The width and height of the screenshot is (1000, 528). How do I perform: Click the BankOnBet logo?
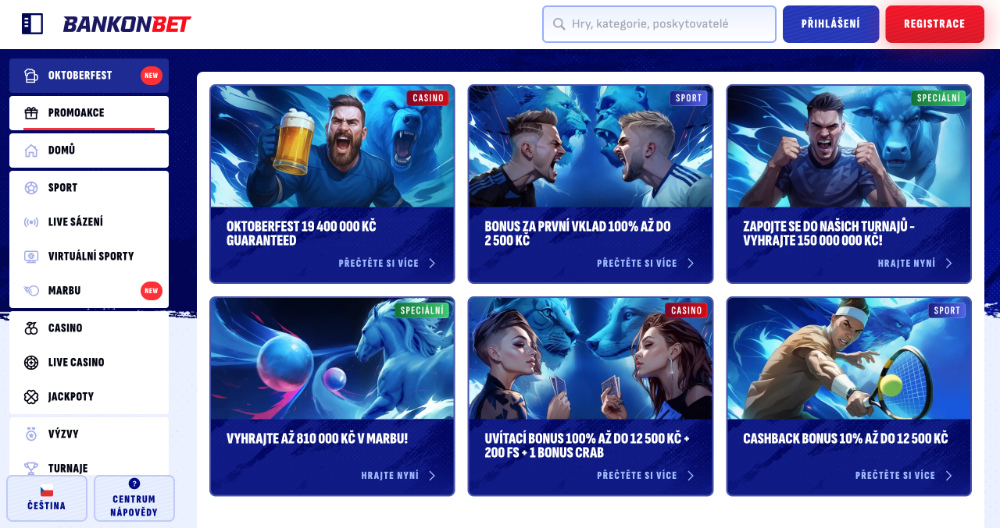tap(127, 24)
